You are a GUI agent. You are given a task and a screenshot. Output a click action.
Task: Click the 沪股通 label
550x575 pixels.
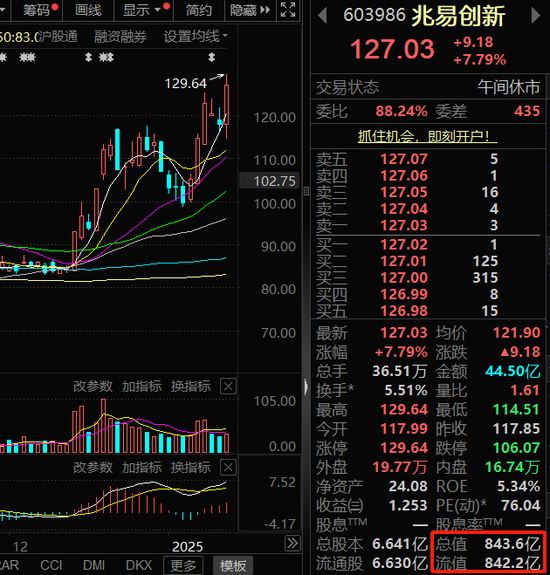(57, 36)
